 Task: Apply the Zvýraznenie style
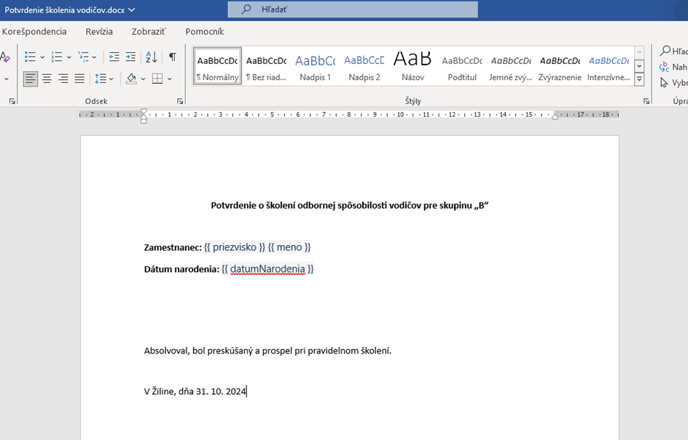tap(560, 66)
